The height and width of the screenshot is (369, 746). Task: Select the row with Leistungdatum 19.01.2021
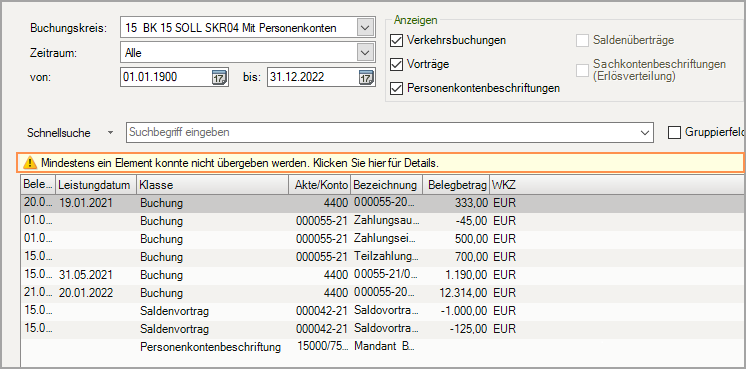(x=382, y=203)
